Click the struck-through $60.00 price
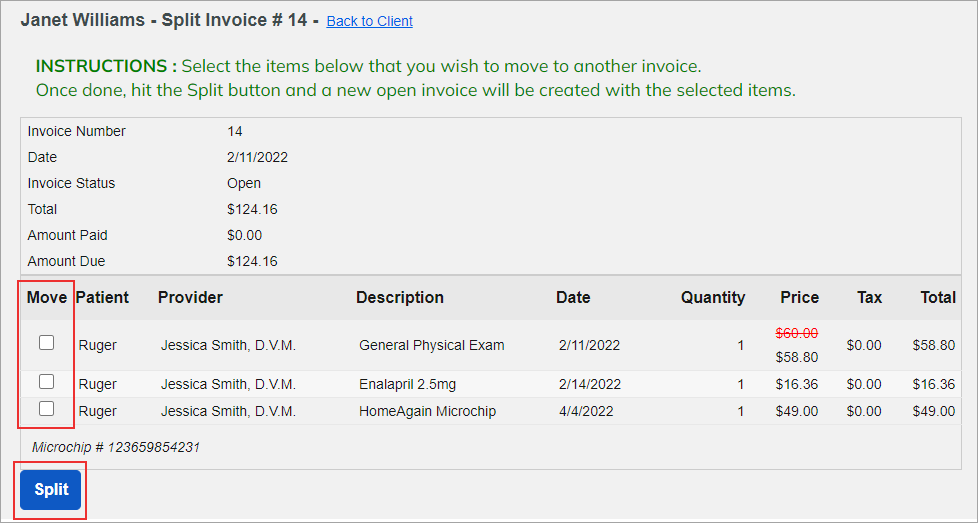Screen dimensions: 978x523 coord(796,333)
